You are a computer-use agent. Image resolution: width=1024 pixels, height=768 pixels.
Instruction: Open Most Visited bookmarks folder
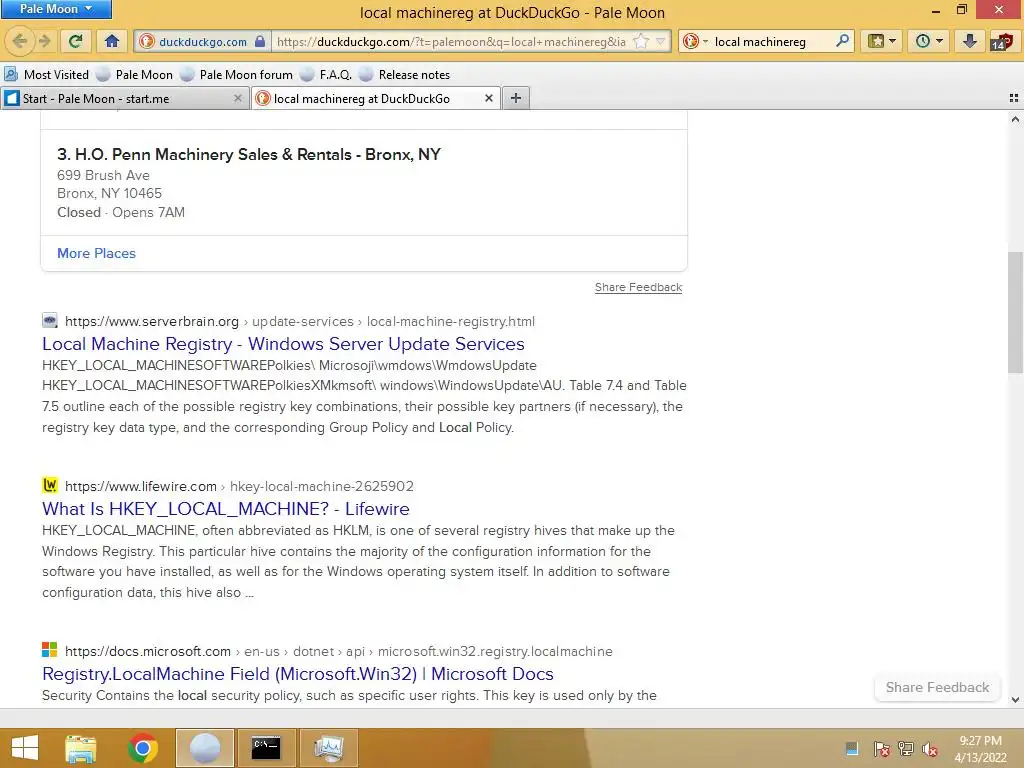click(46, 74)
